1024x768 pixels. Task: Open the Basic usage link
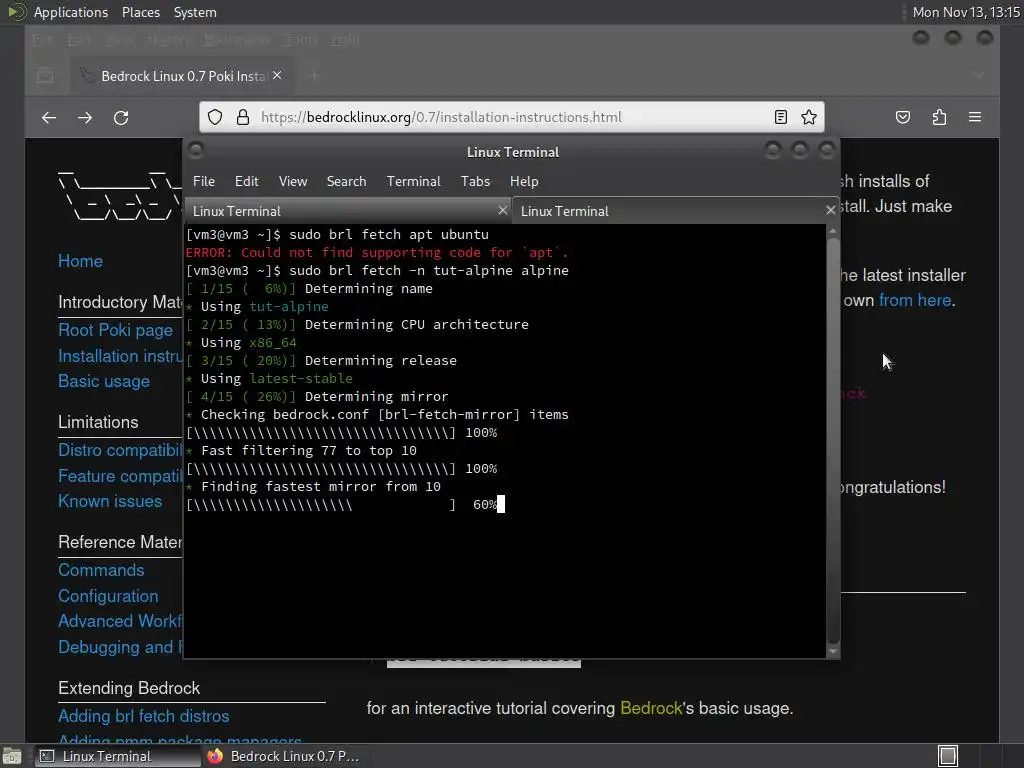click(104, 381)
